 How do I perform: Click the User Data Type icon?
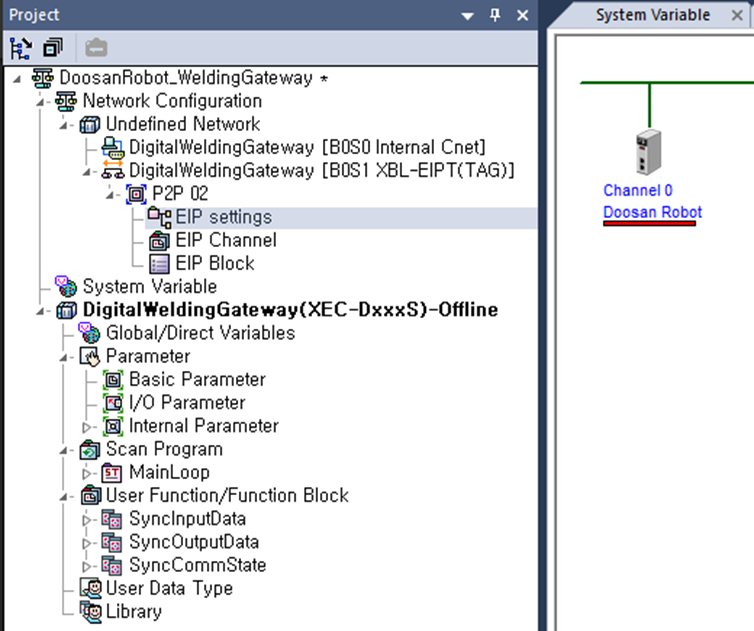(91, 588)
